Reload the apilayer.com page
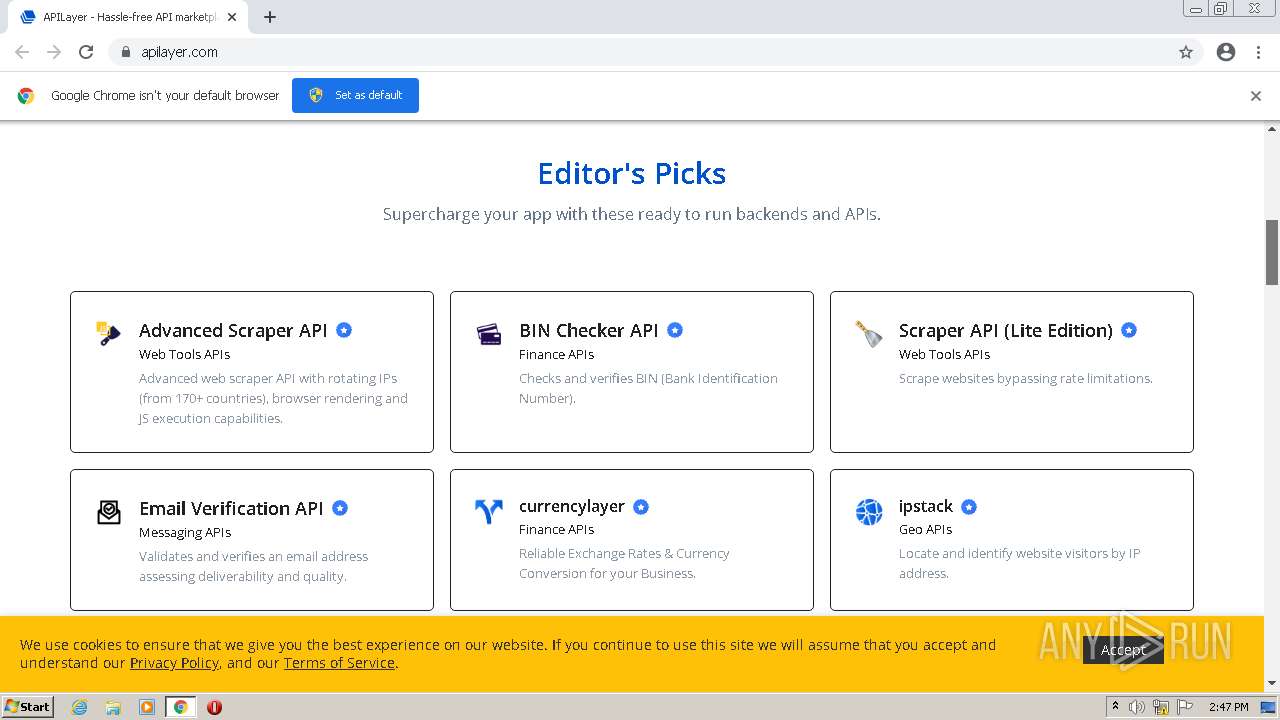 [86, 52]
